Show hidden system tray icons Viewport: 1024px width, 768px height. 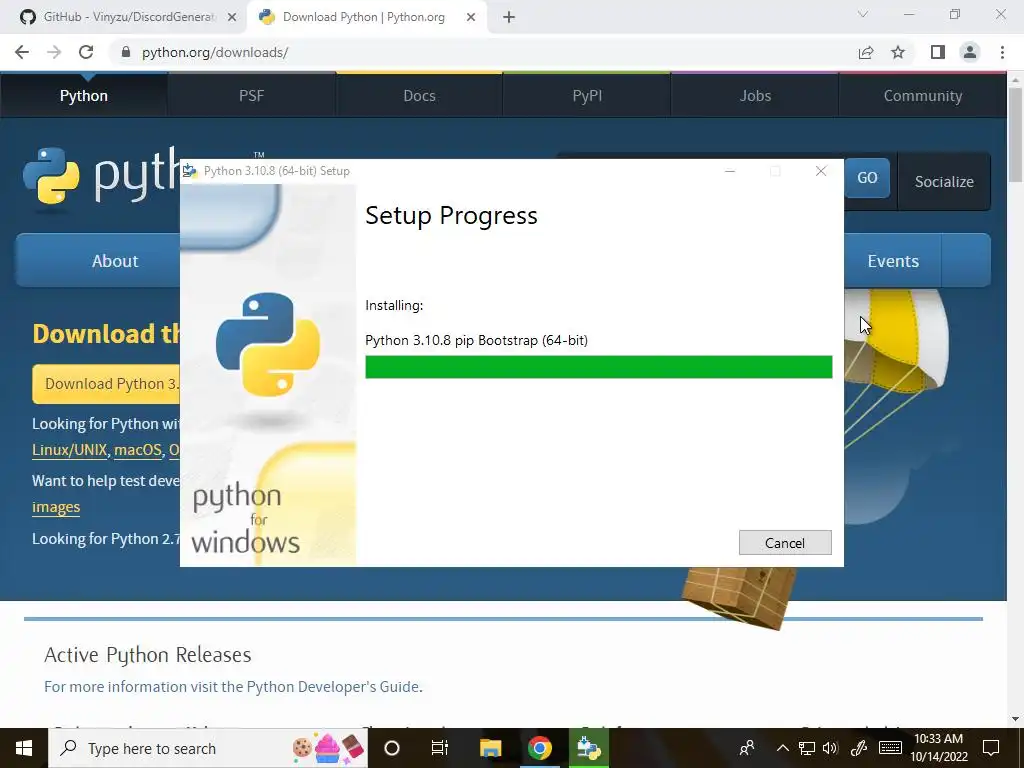point(782,748)
